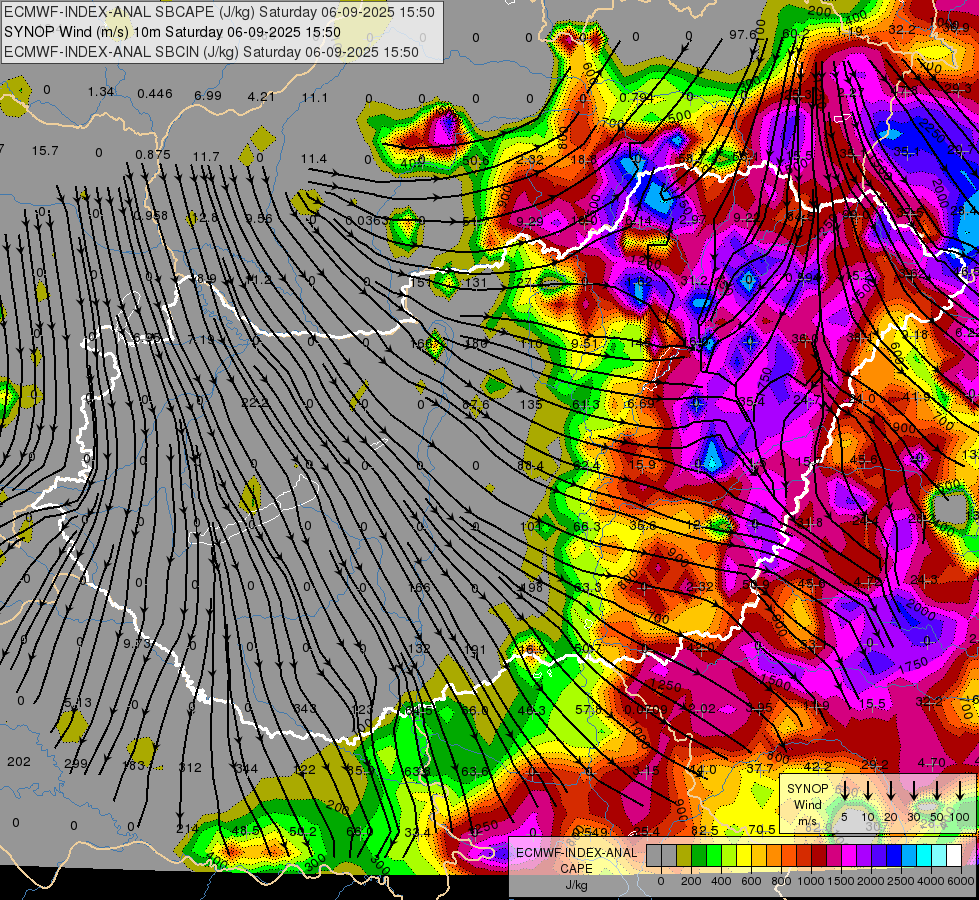The image size is (979, 900).
Task: Click the 6000 tick label in CAPE legend
Action: tap(961, 881)
